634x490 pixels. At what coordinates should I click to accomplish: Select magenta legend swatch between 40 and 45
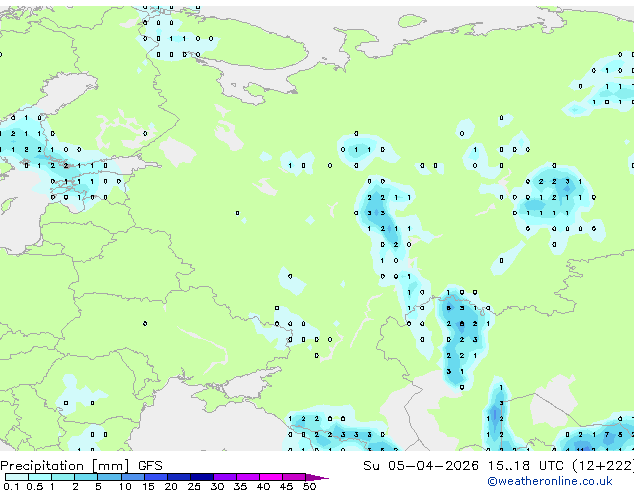coord(271,477)
